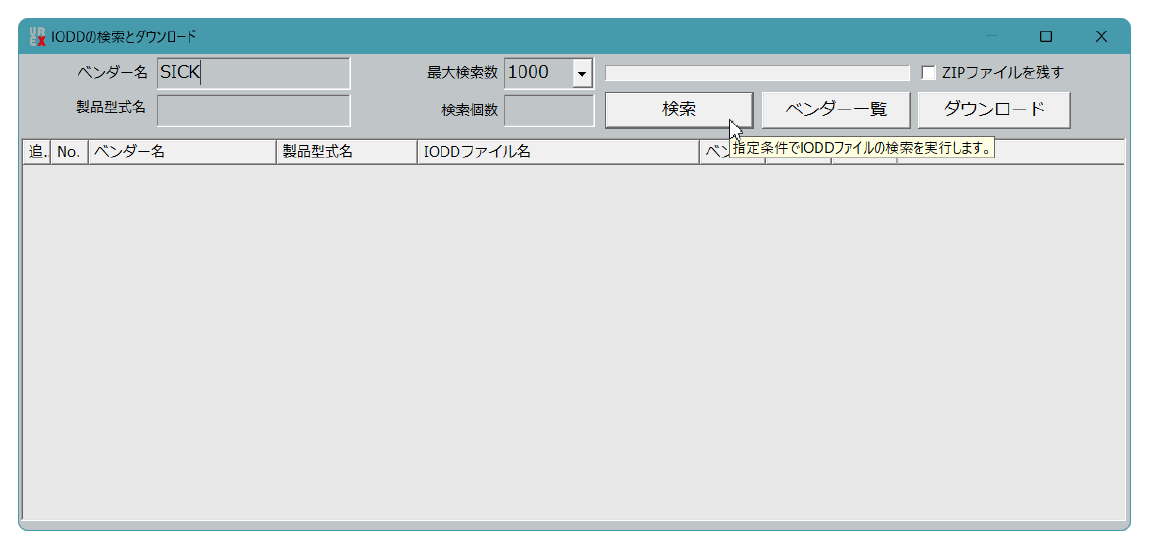Close the IODD search and download window

click(1101, 37)
